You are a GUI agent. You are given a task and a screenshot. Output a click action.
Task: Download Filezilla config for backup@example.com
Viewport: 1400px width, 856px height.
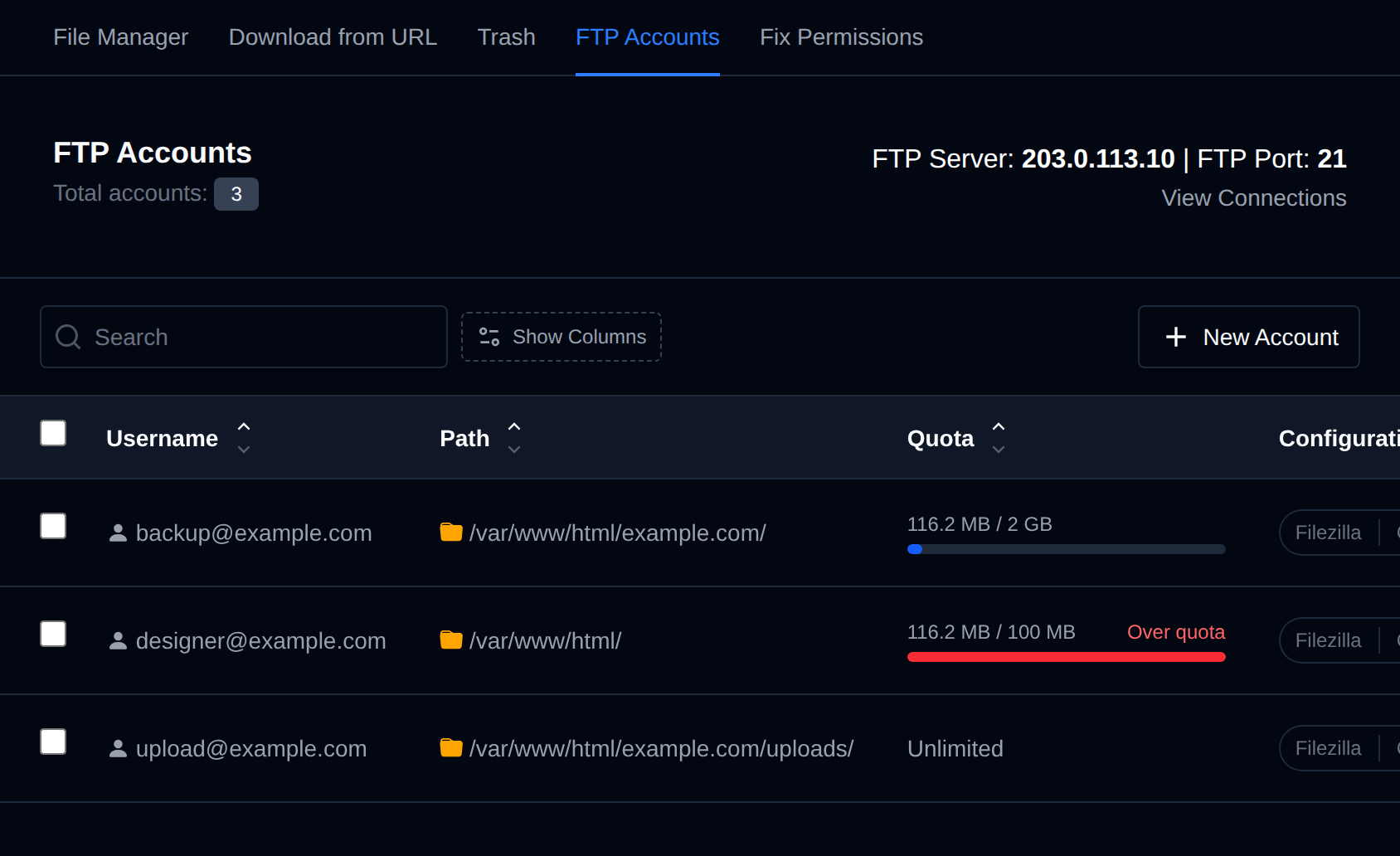[1328, 533]
